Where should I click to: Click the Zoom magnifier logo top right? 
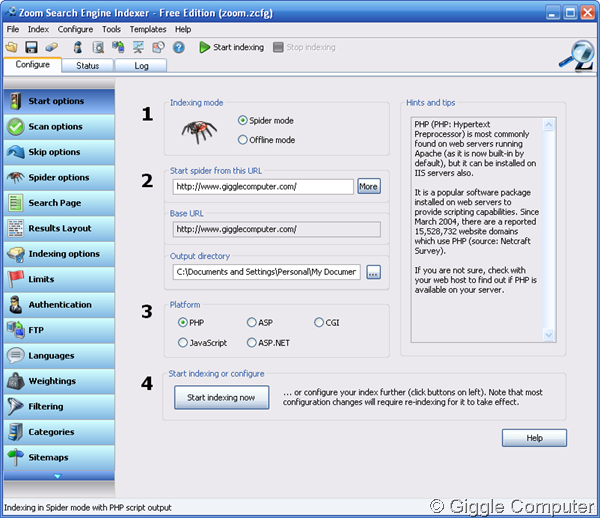point(577,55)
